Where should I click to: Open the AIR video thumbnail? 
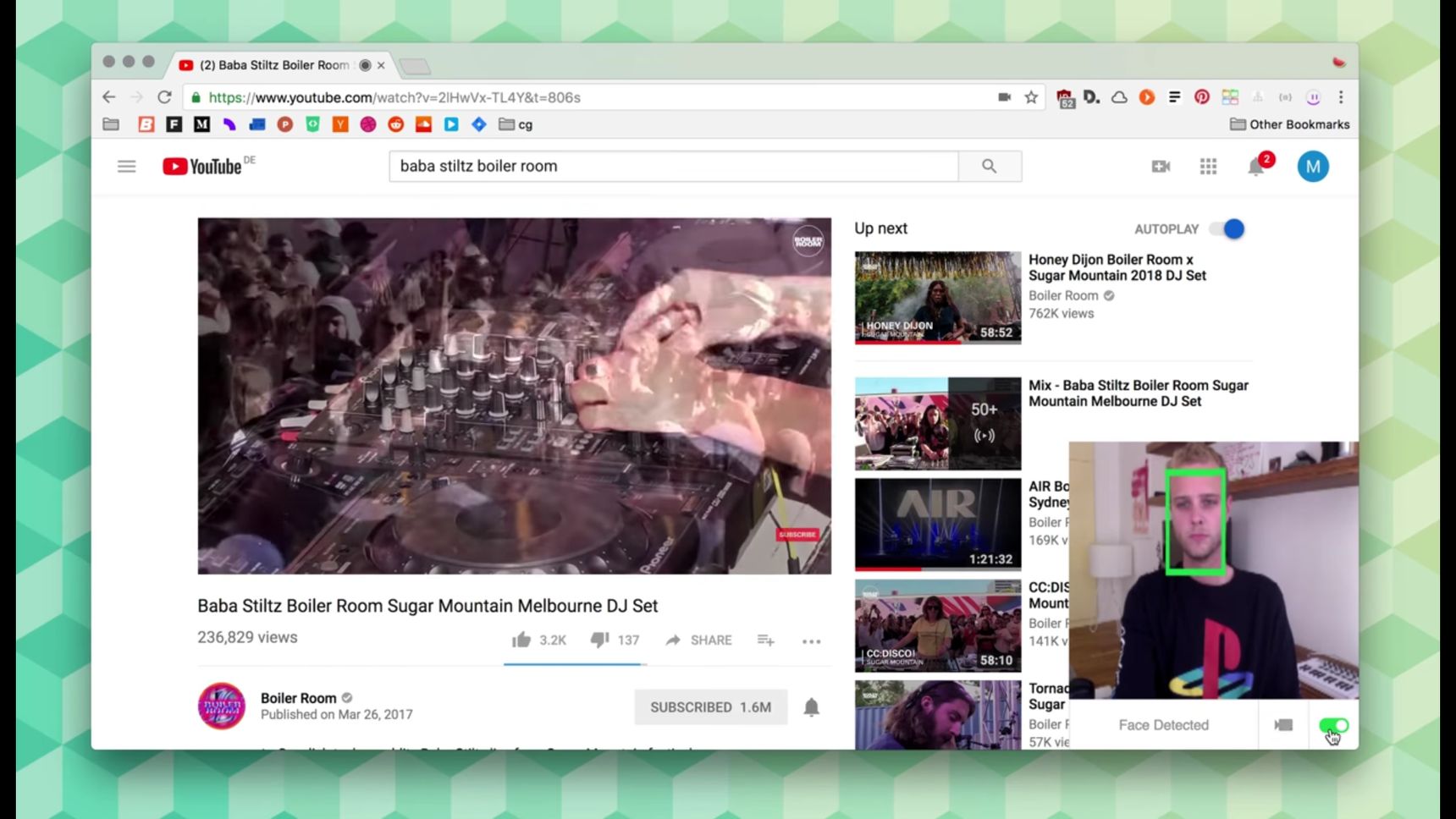pos(938,525)
